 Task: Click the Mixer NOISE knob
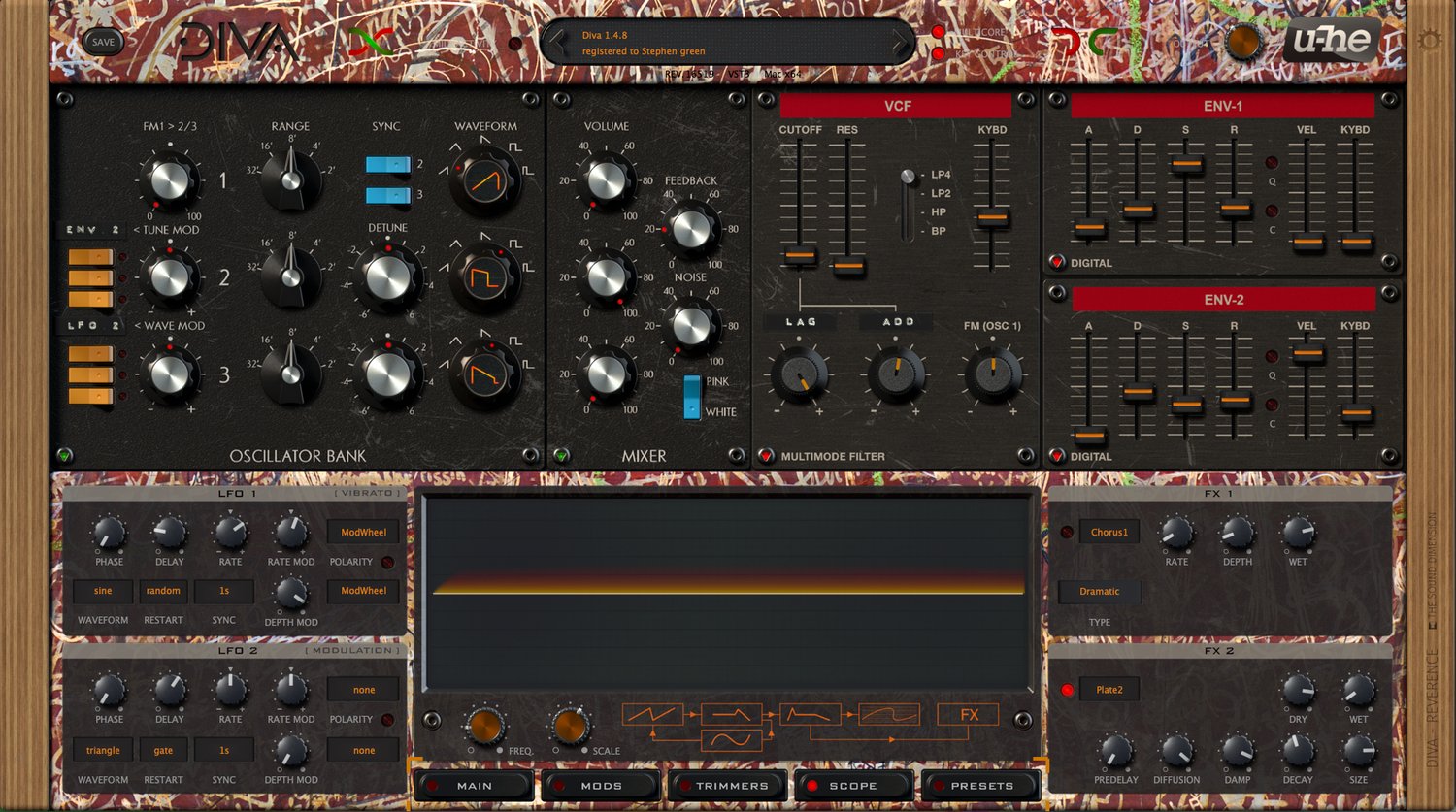(x=691, y=327)
